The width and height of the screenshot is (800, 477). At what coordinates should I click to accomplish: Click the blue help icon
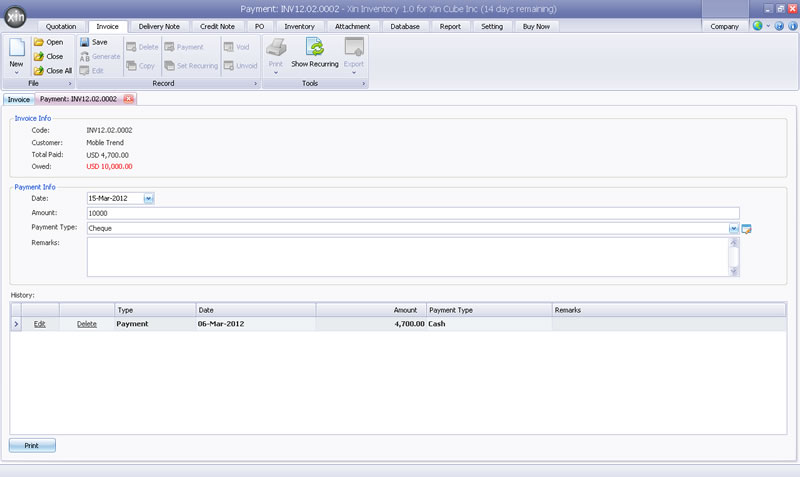click(x=779, y=26)
